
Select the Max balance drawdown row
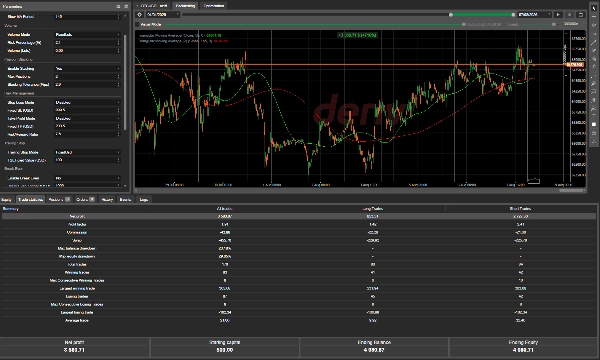click(299, 249)
